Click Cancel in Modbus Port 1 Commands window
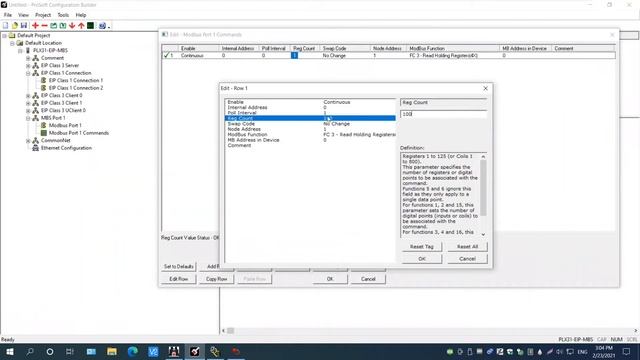This screenshot has width=640, height=360. [x=368, y=279]
